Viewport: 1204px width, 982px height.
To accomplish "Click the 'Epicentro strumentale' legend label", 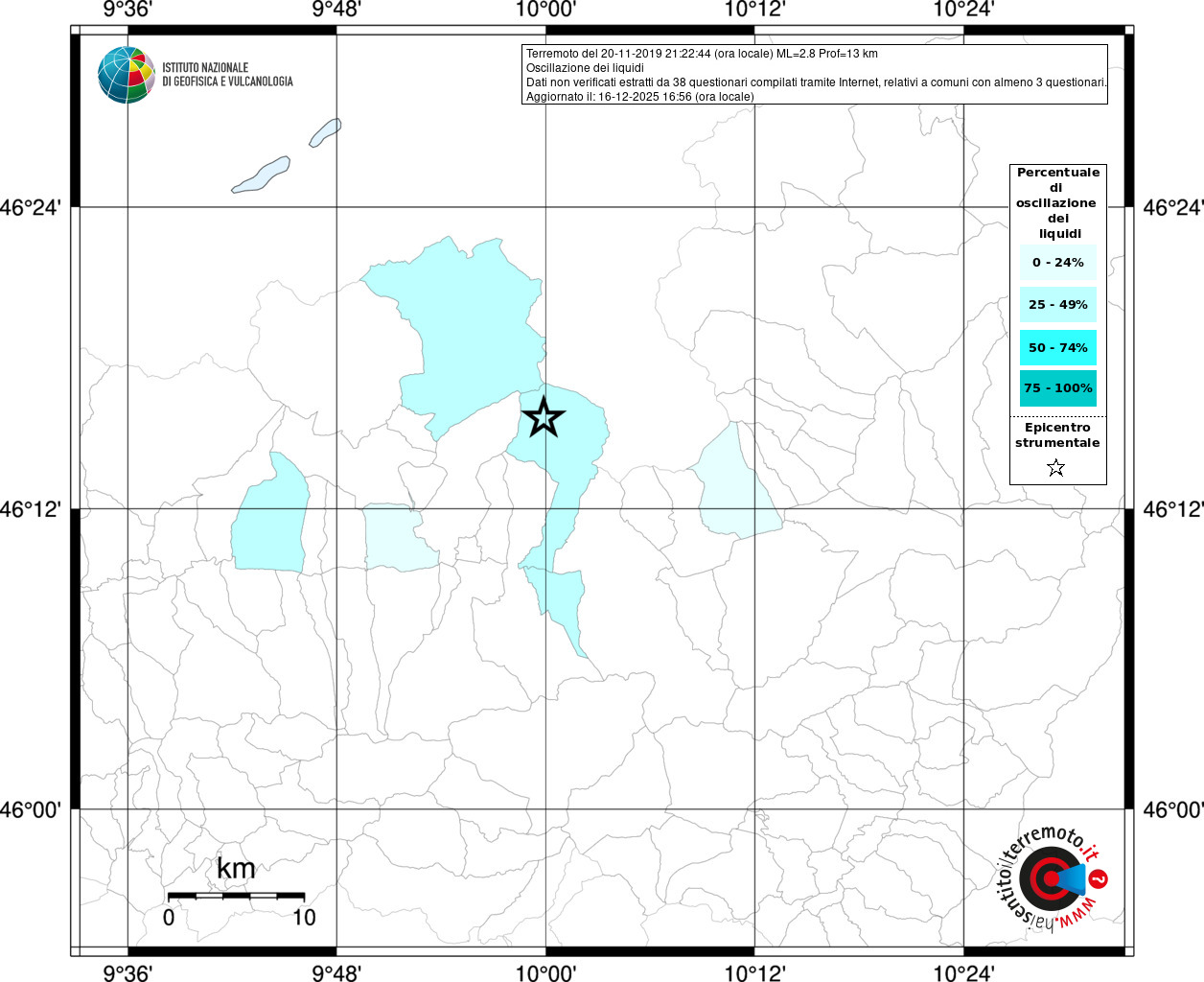I will tap(1057, 435).
